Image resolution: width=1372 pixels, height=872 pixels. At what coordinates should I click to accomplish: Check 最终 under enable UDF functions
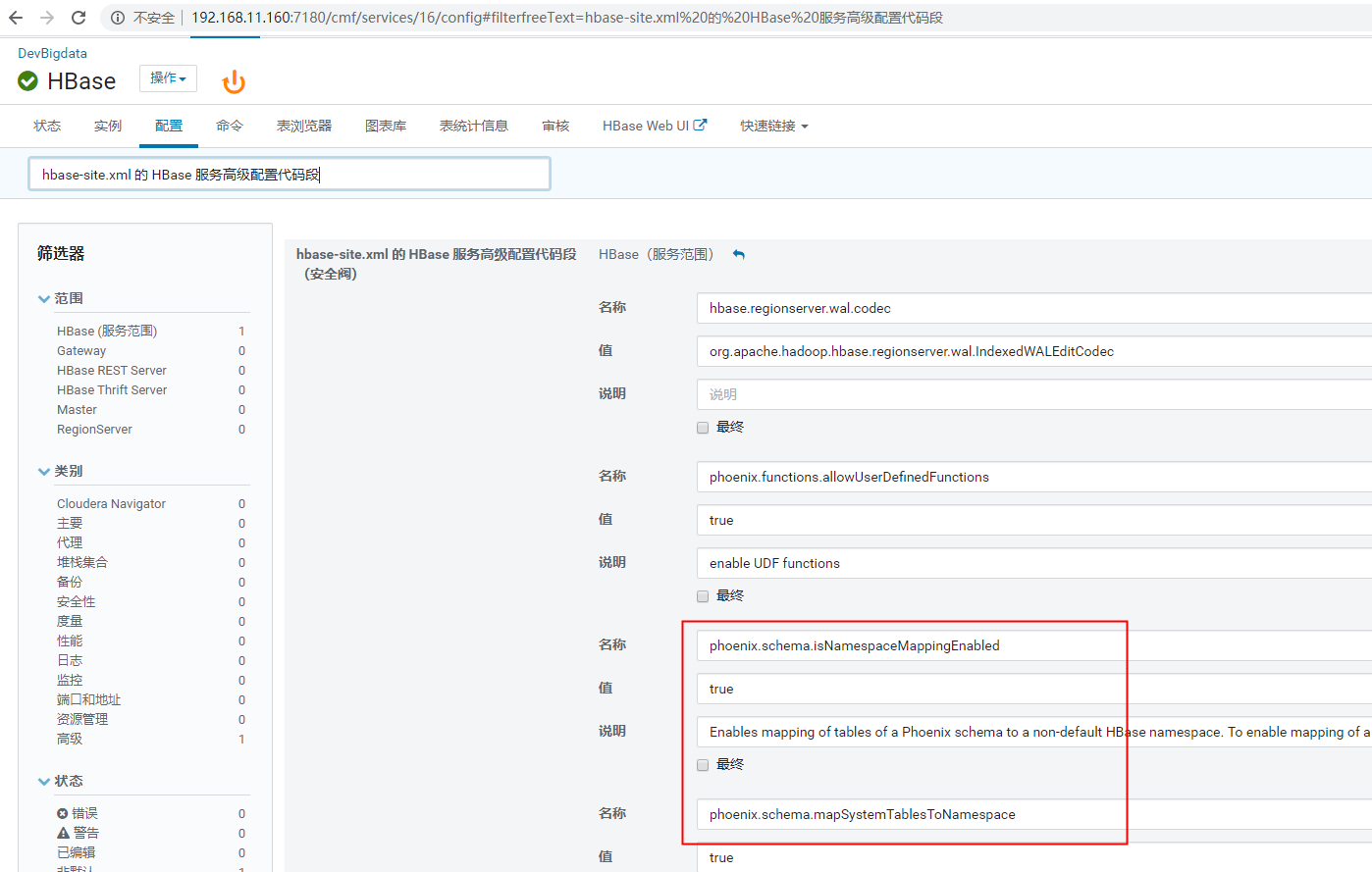point(703,596)
